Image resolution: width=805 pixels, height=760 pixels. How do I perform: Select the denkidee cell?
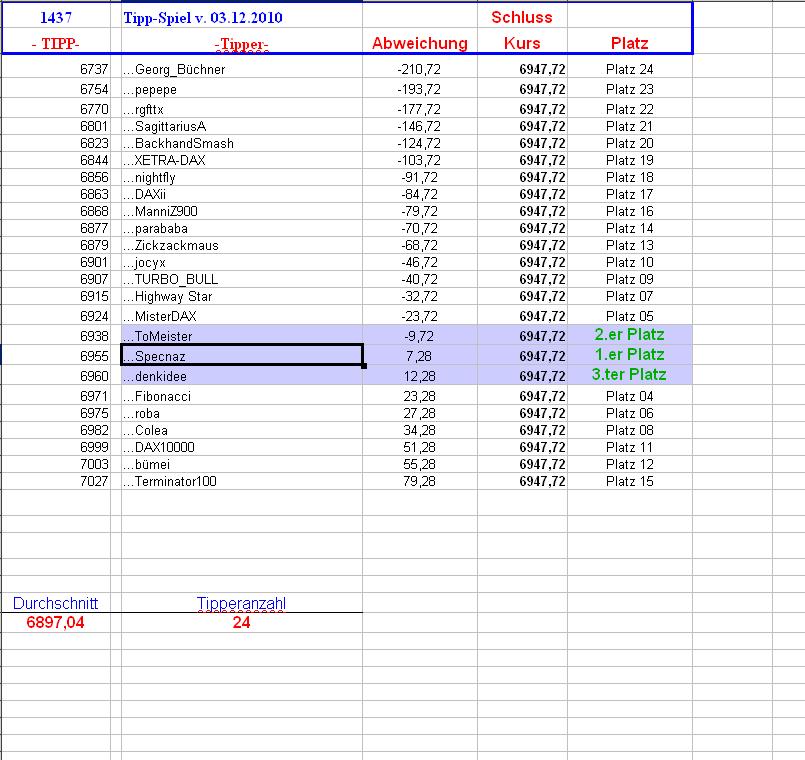(x=242, y=376)
